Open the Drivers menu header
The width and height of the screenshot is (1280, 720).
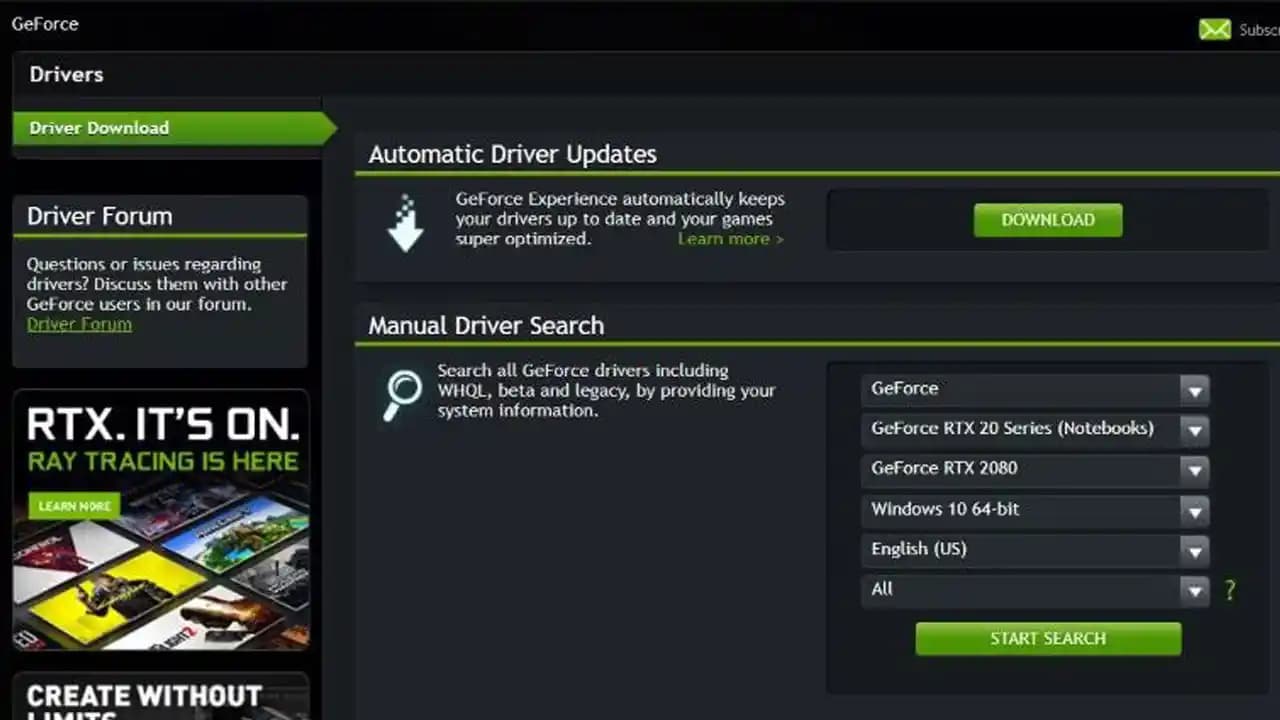[x=66, y=75]
